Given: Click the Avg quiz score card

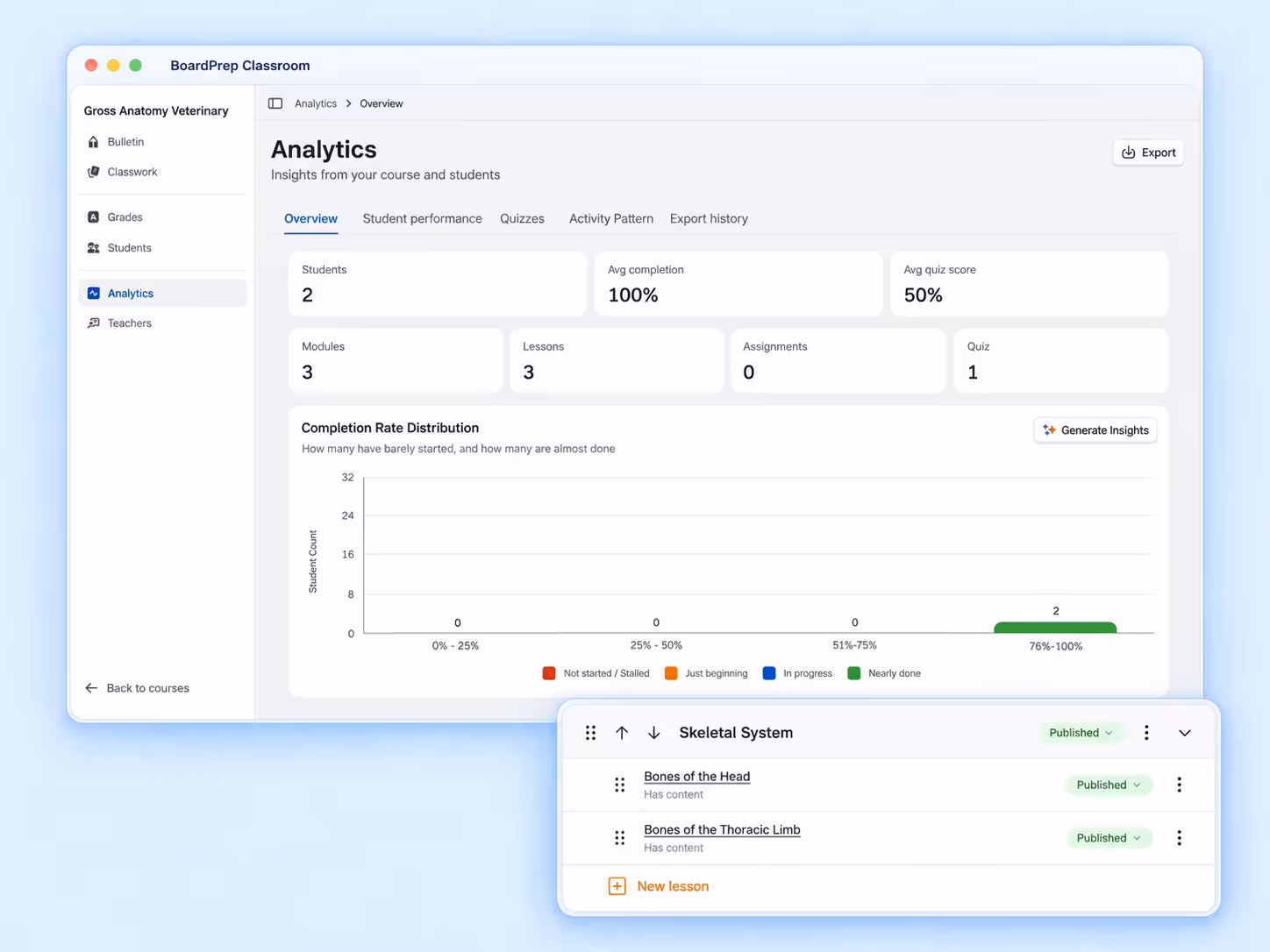Looking at the screenshot, I should pyautogui.click(x=1030, y=284).
